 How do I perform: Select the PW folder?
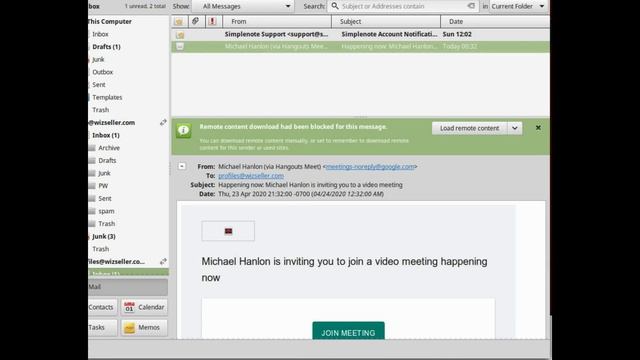pyautogui.click(x=103, y=186)
